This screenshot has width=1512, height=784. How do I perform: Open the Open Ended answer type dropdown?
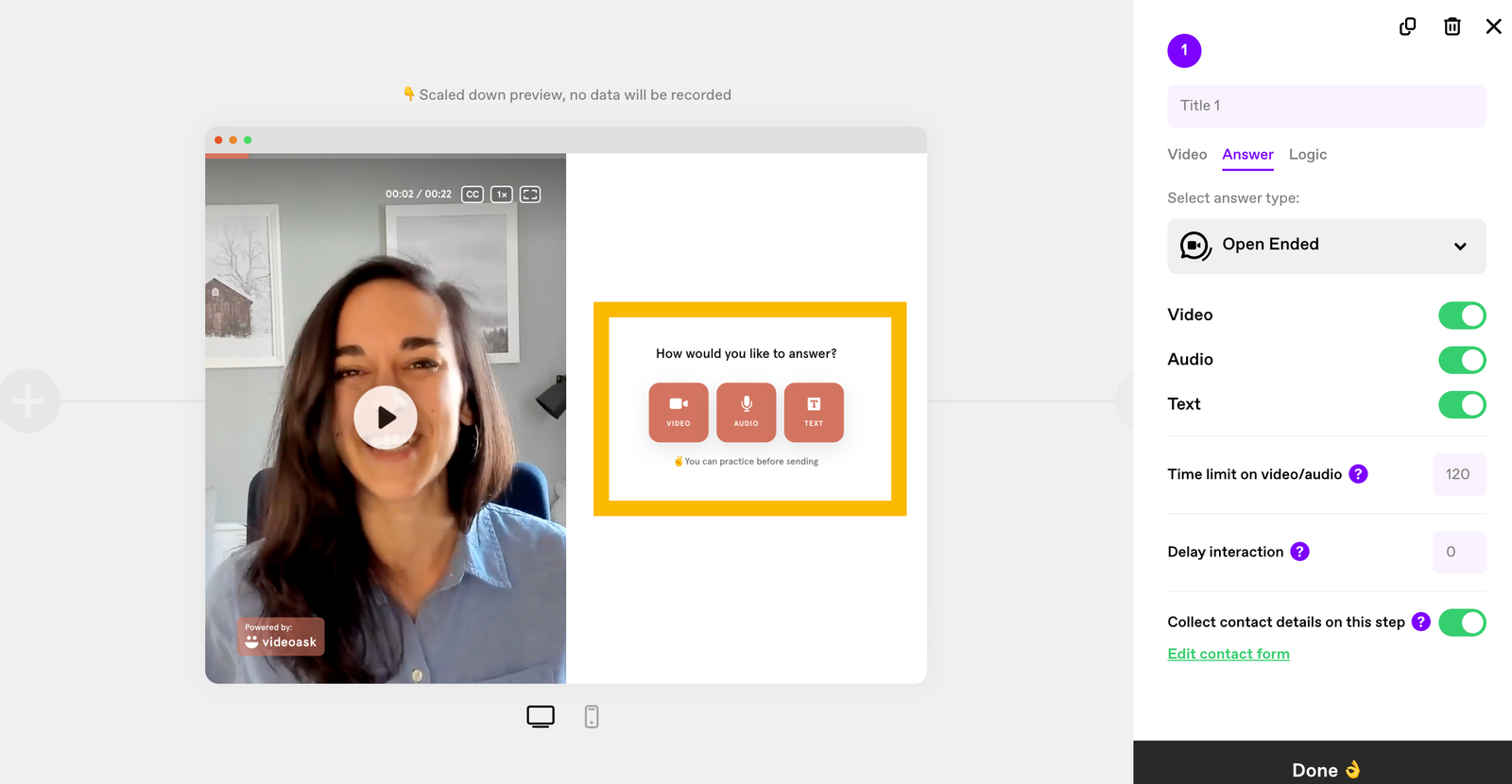pos(1327,247)
